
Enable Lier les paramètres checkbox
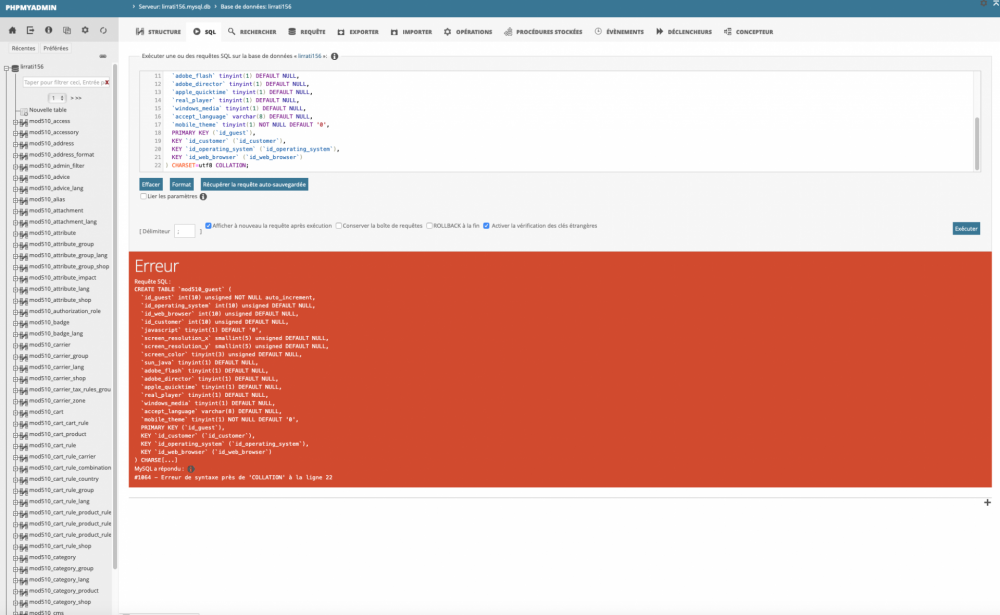[x=143, y=196]
